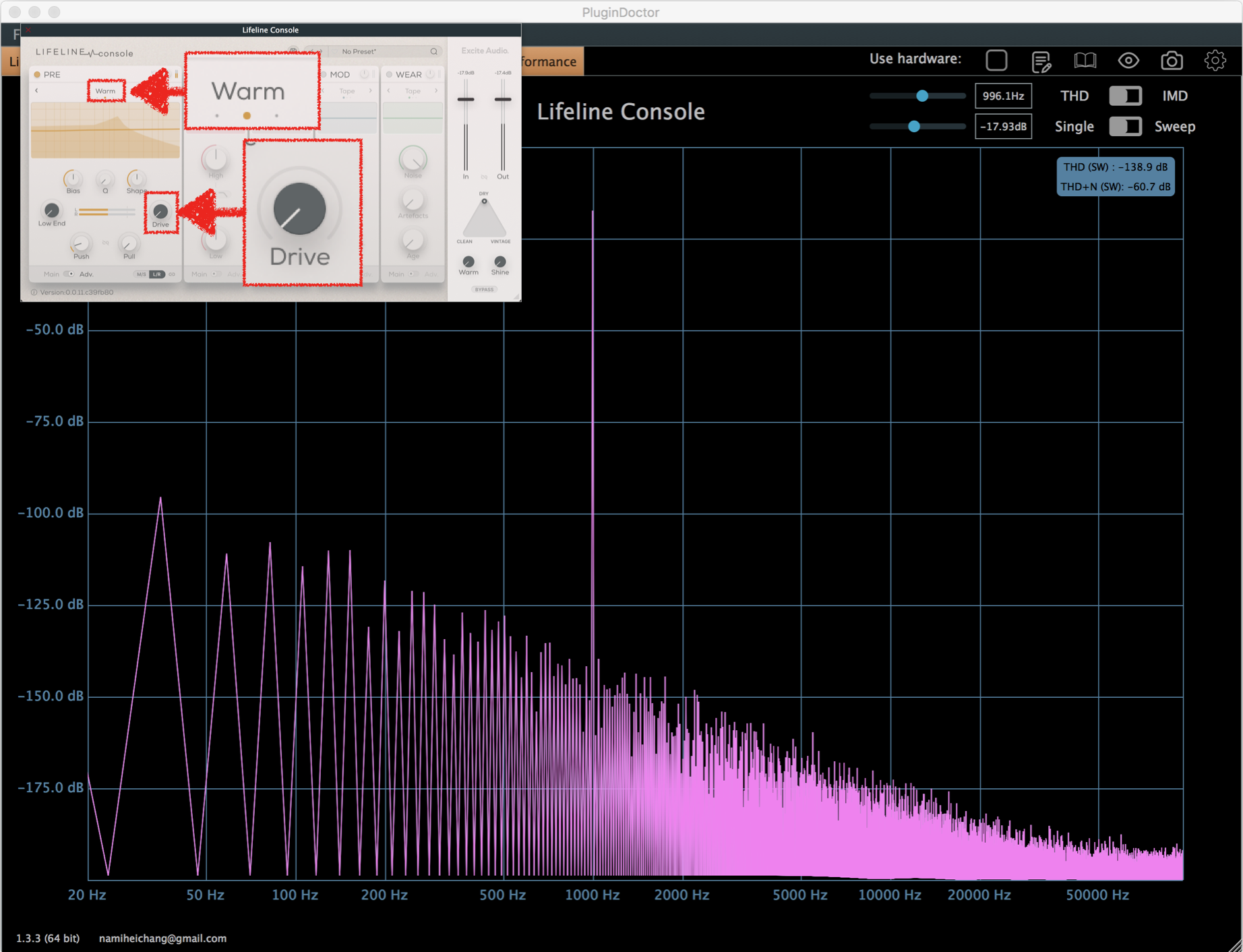This screenshot has height=952, width=1243.
Task: Click the Low End knob
Action: point(51,210)
